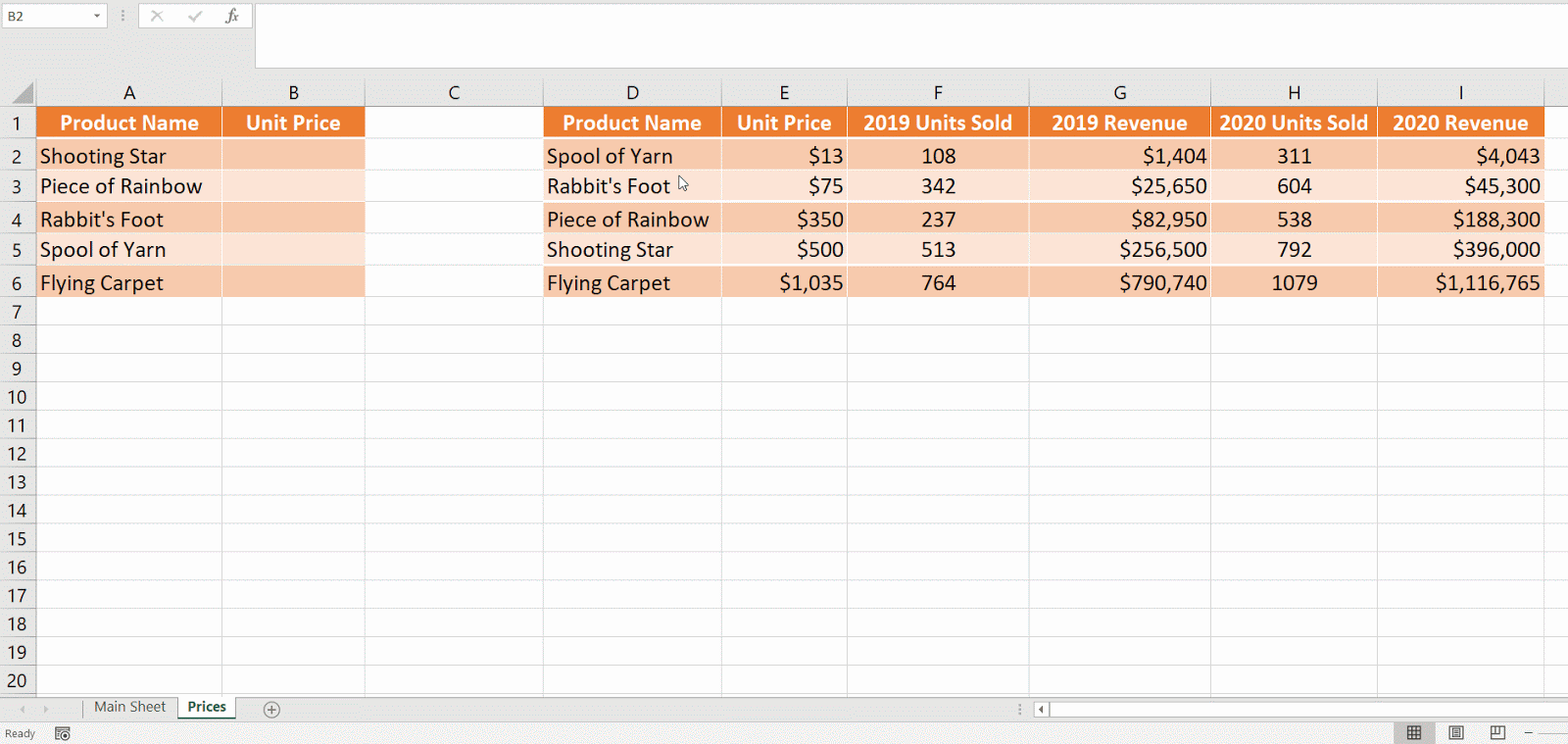Click '2019 Revenue' header cell

[1120, 123]
